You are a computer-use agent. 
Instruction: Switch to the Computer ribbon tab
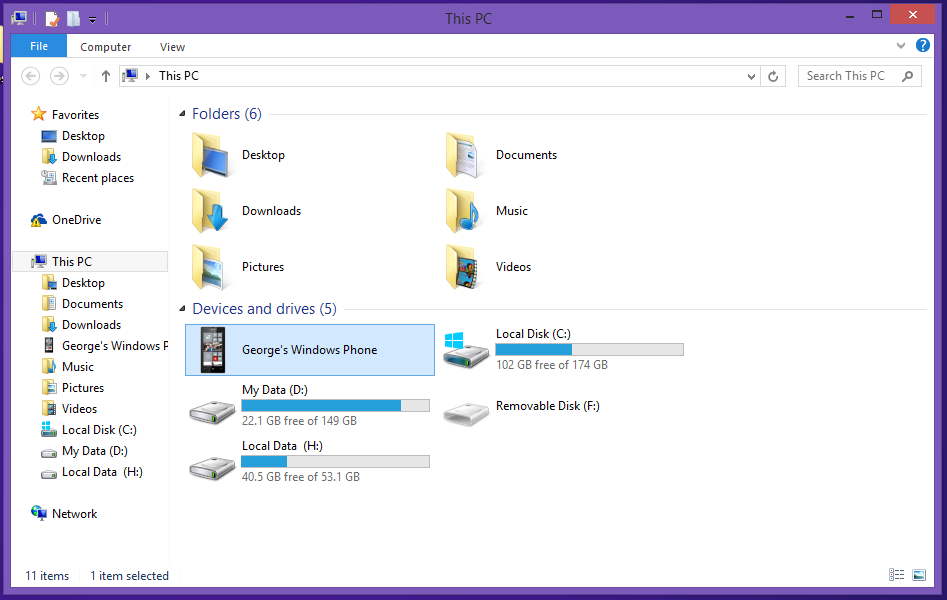pyautogui.click(x=106, y=47)
